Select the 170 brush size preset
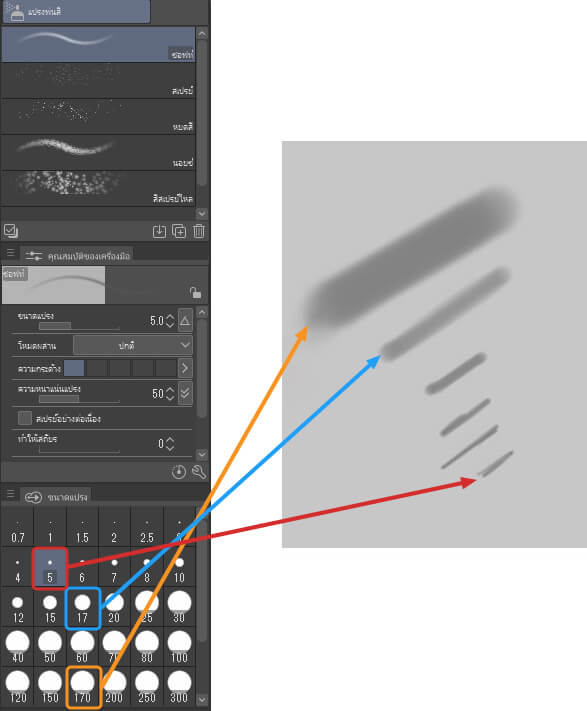Viewport: 587px width, 711px height. pyautogui.click(x=82, y=687)
